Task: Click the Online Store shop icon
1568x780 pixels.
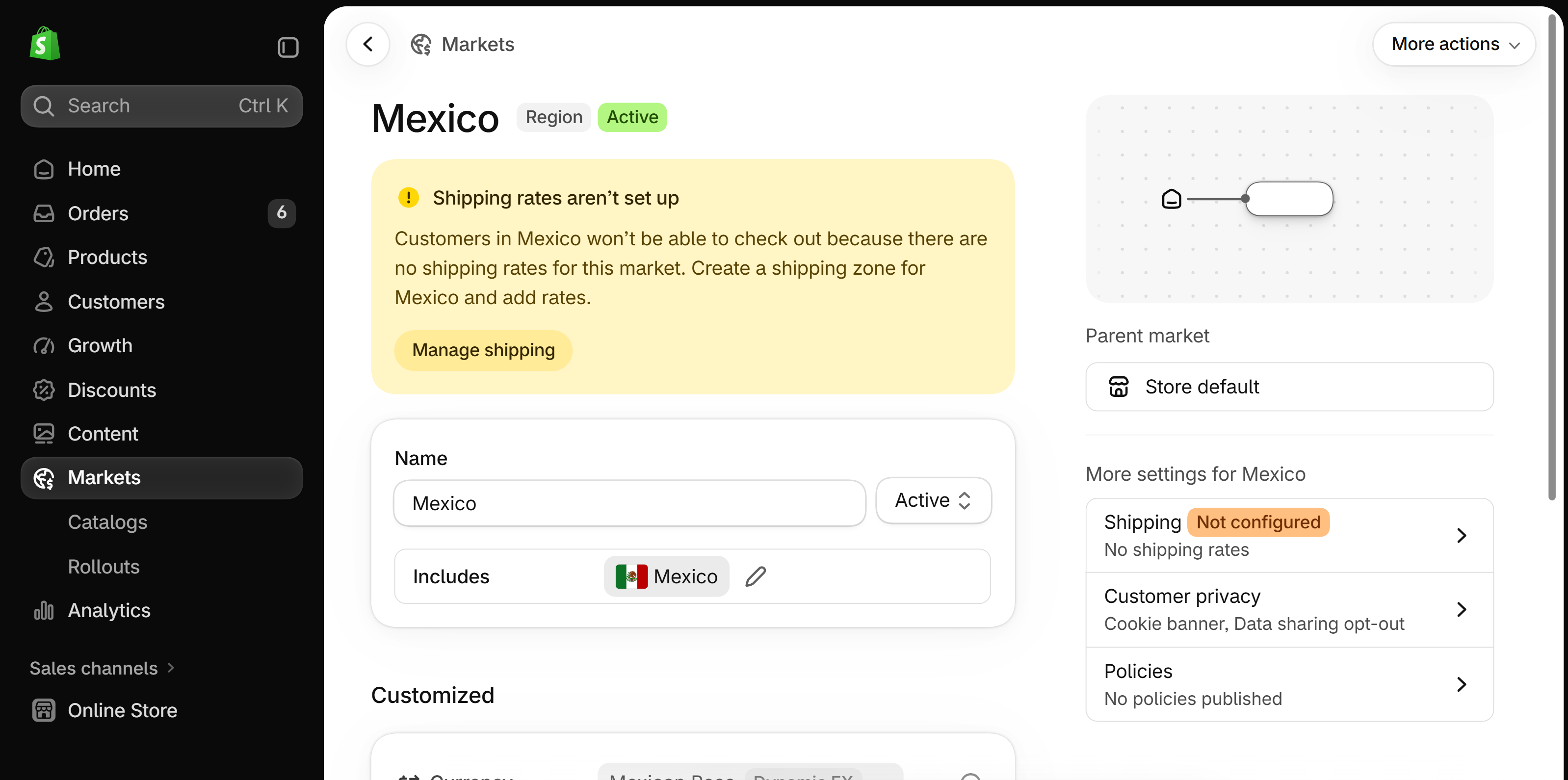Action: click(x=44, y=710)
